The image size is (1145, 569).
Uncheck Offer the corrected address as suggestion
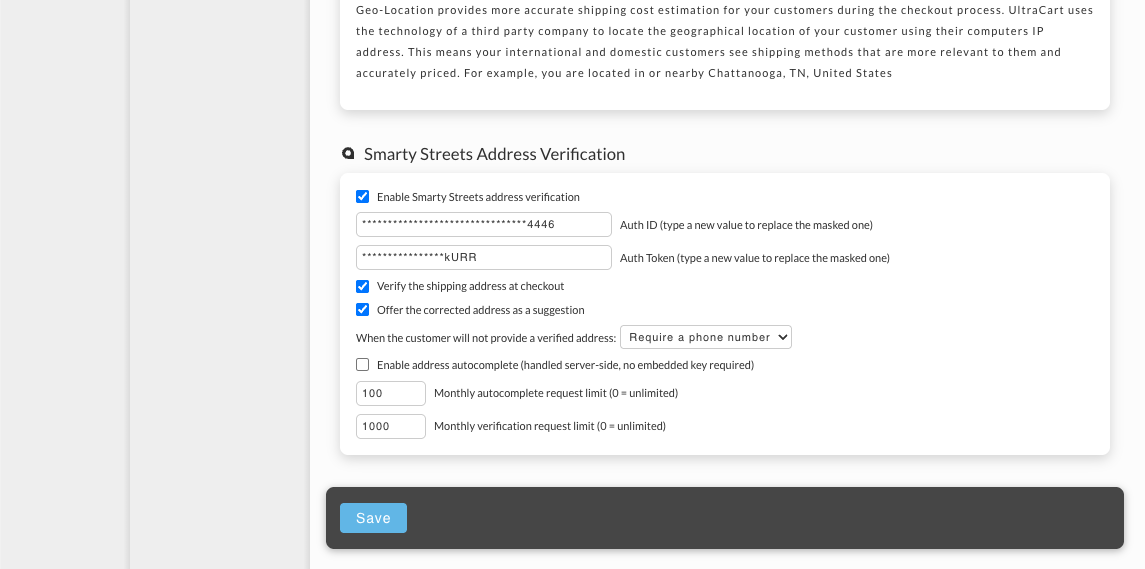[362, 310]
